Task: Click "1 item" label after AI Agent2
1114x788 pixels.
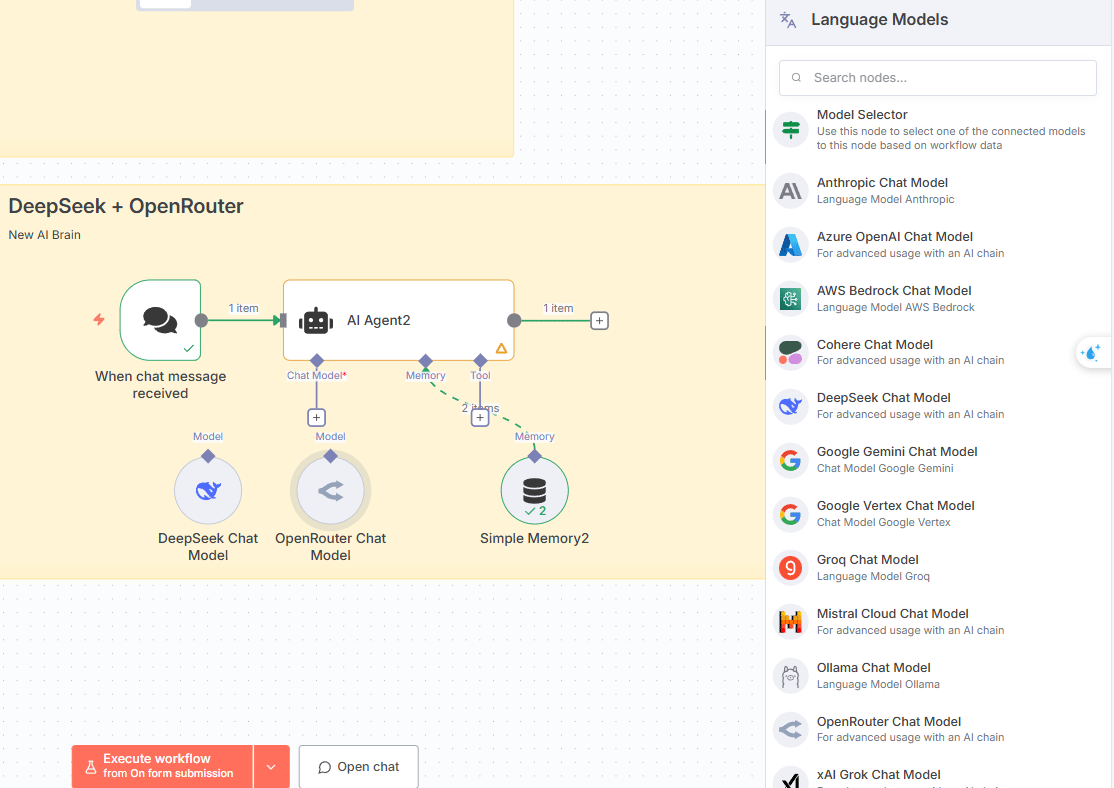Action: pos(558,308)
